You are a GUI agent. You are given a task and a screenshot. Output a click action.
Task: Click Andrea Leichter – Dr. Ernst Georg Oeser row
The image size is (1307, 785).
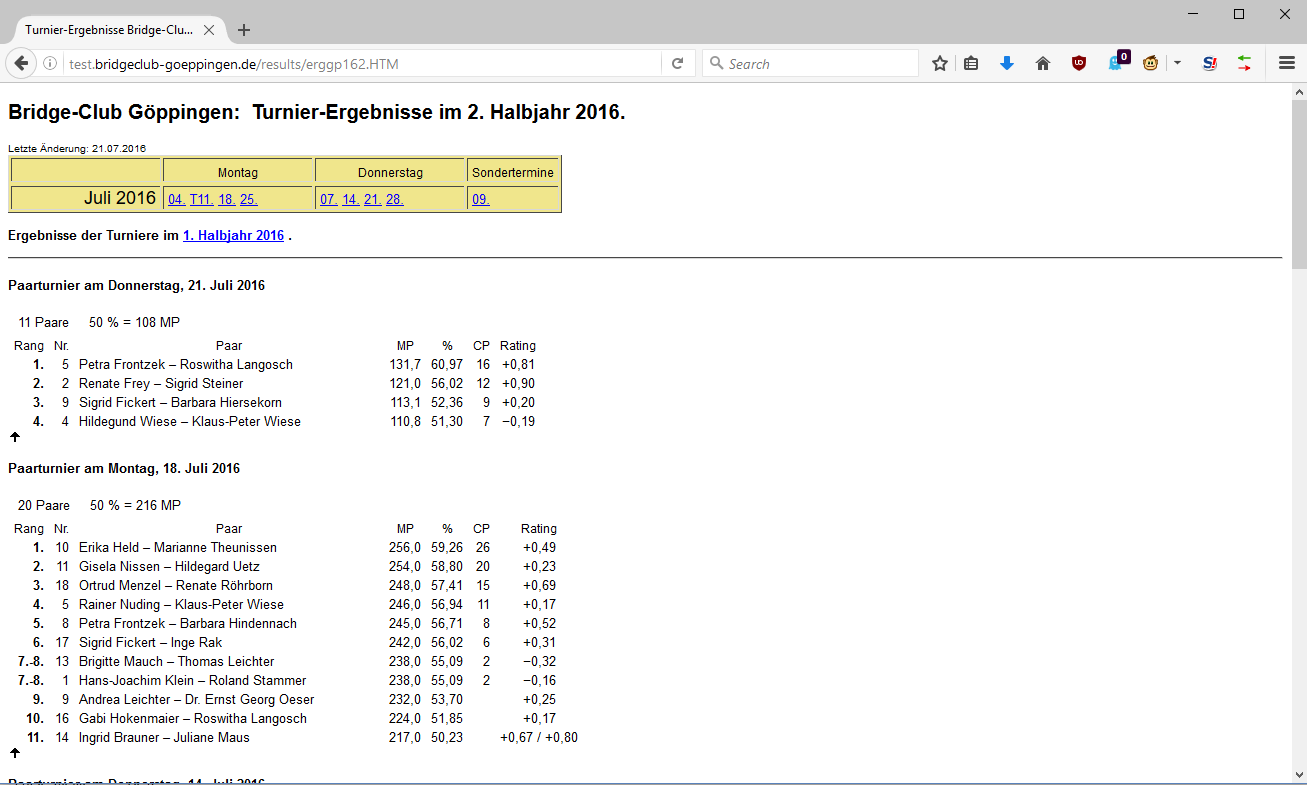coord(295,699)
